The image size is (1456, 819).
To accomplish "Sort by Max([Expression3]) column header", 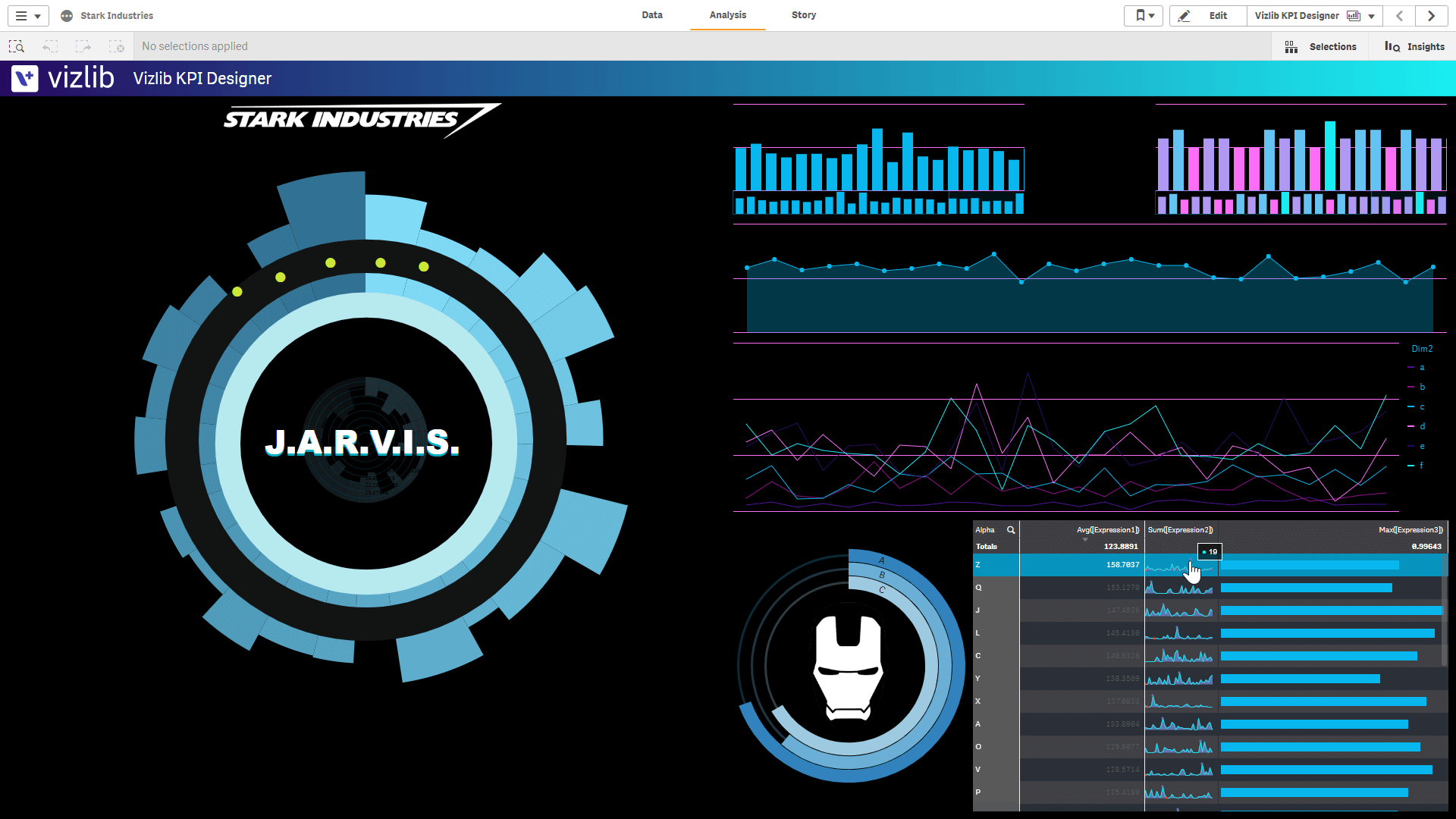I will tap(1410, 530).
